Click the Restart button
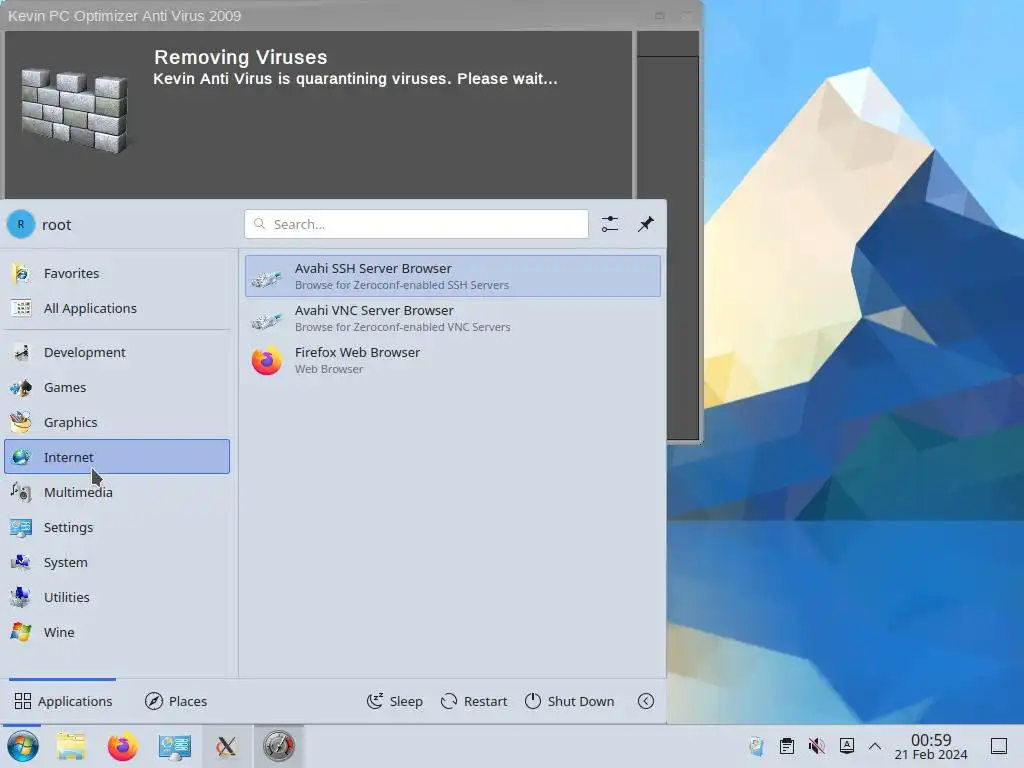Viewport: 1024px width, 768px height. 474,701
